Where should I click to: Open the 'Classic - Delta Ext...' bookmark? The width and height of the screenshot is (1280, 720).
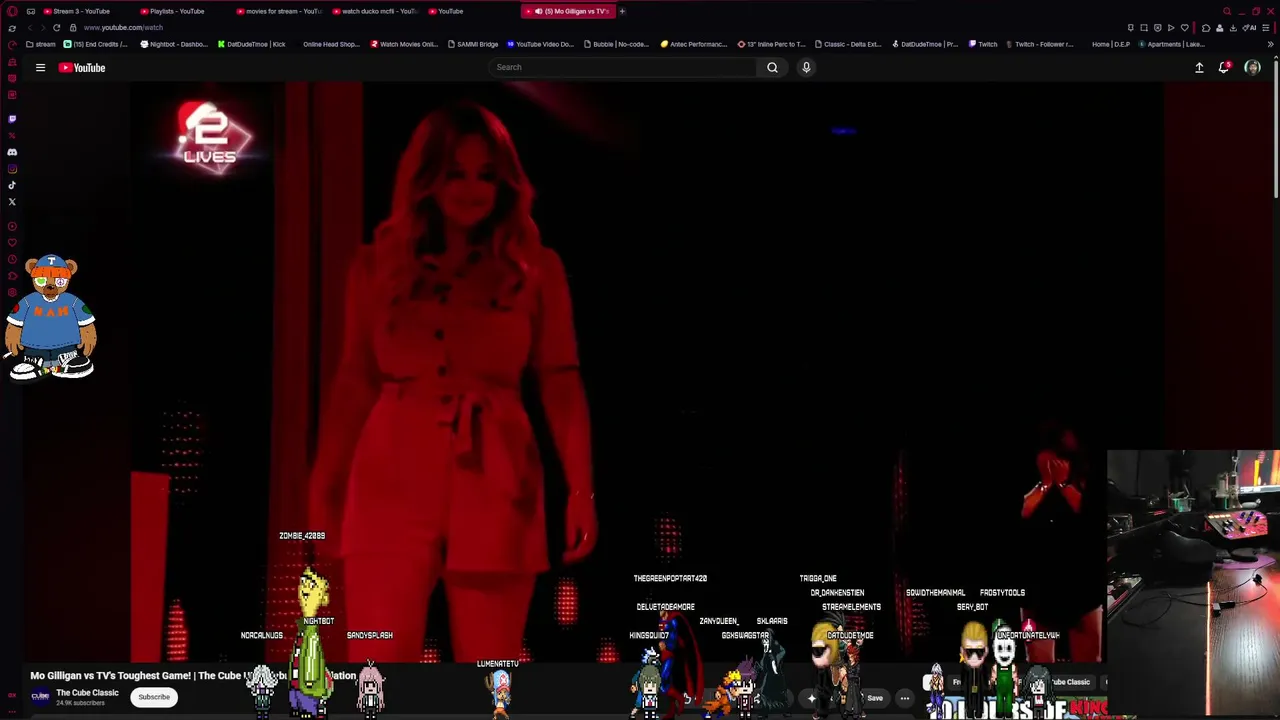coord(848,44)
